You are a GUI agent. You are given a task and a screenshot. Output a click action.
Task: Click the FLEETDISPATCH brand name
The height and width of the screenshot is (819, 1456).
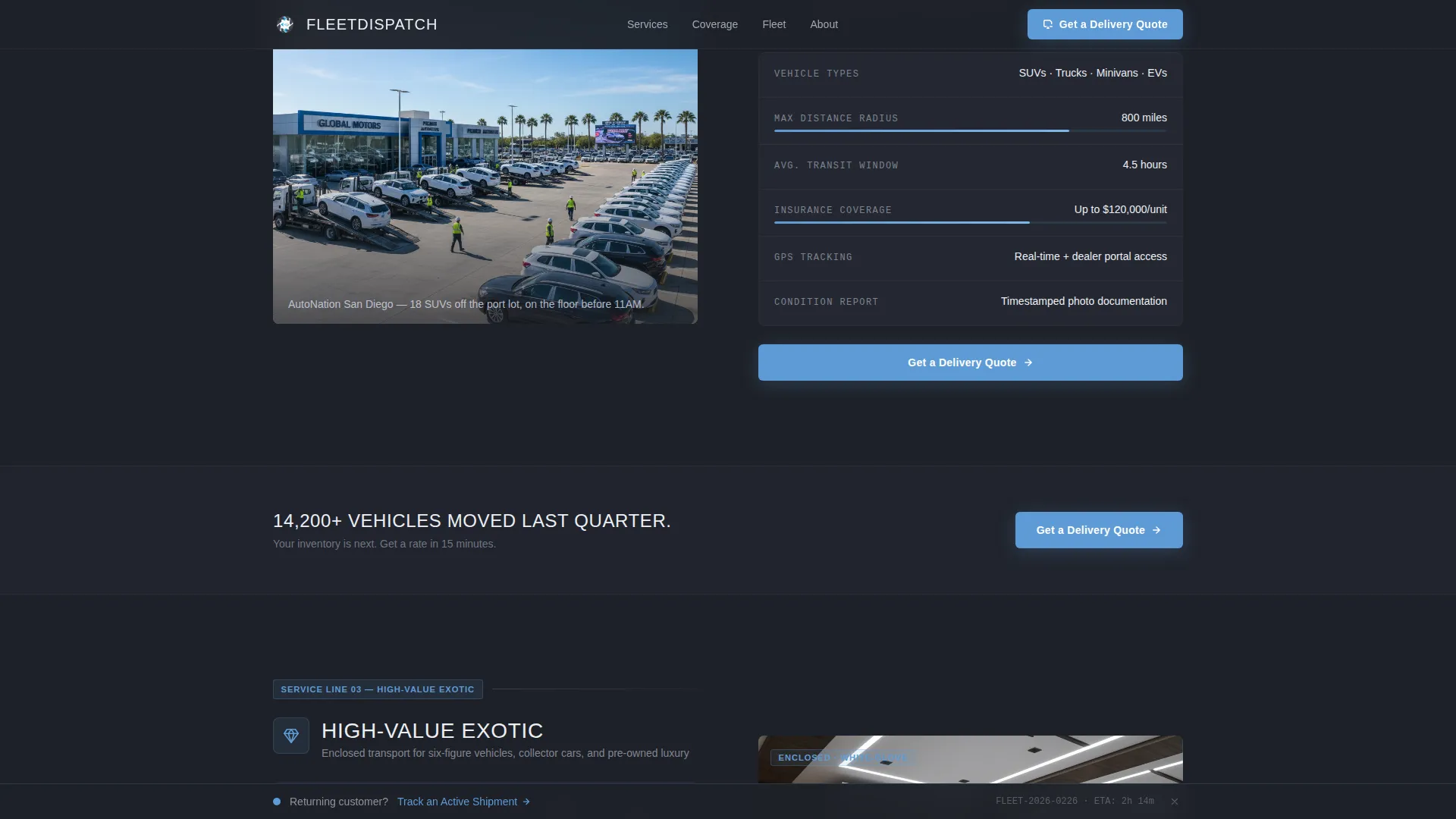point(372,24)
